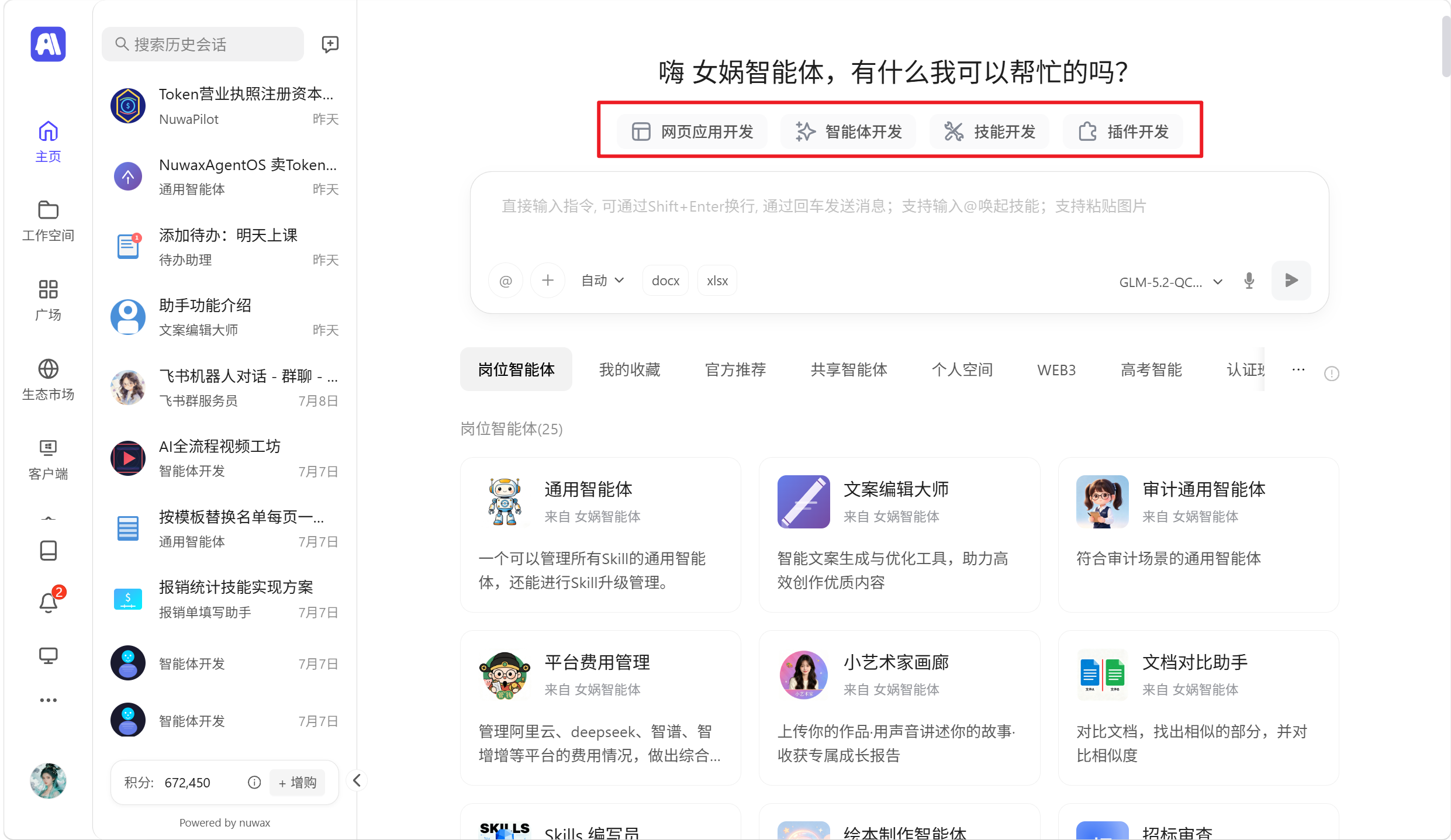This screenshot has width=1451, height=840.
Task: Open the 平台费用管理 cartoon avatar
Action: click(x=505, y=675)
